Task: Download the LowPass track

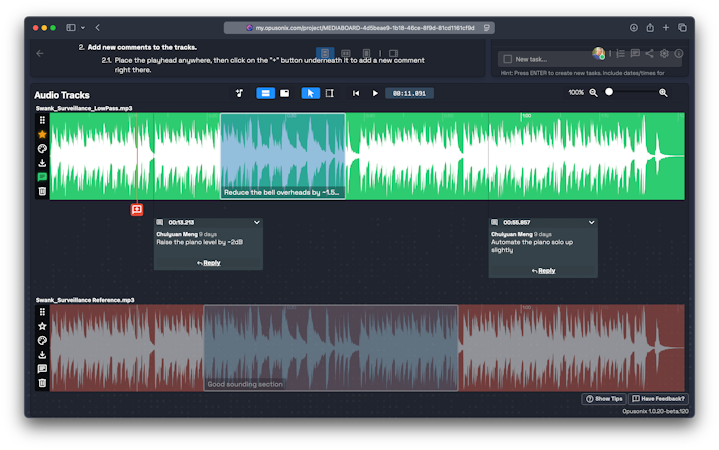Action: (x=42, y=163)
